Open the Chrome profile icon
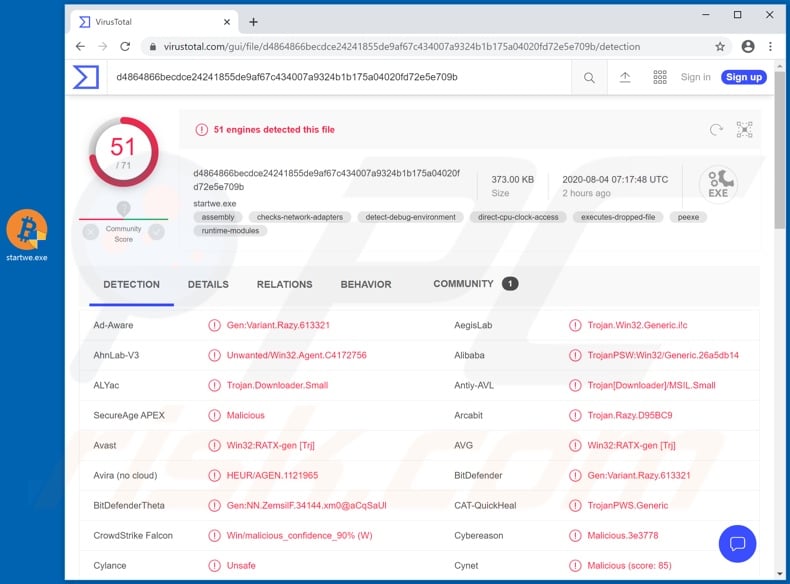The width and height of the screenshot is (790, 584). [748, 46]
